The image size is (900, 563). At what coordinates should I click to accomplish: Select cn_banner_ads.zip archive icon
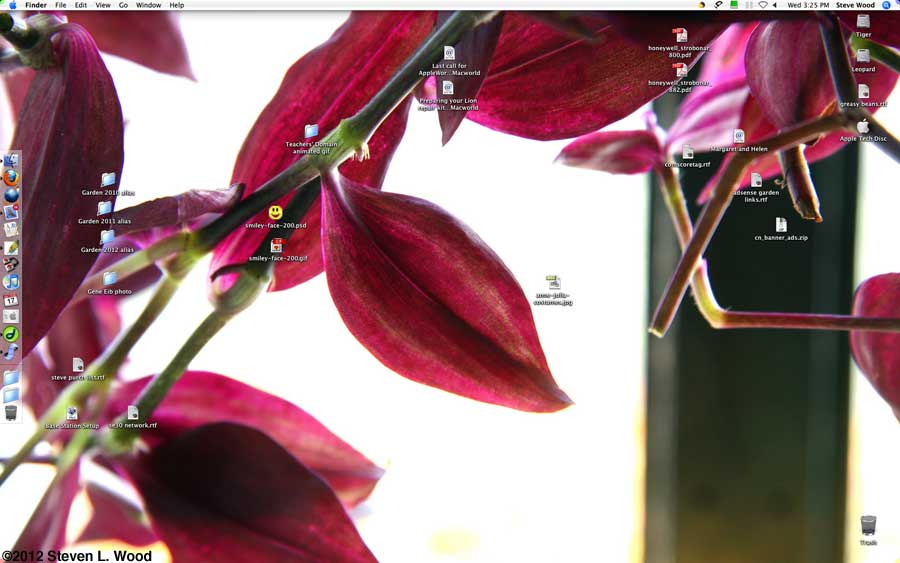(x=781, y=224)
